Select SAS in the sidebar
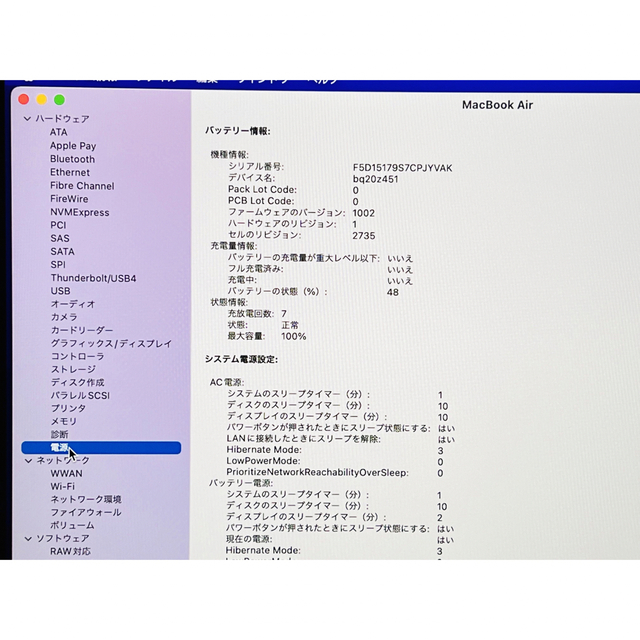This screenshot has height=640, width=640. (60, 238)
